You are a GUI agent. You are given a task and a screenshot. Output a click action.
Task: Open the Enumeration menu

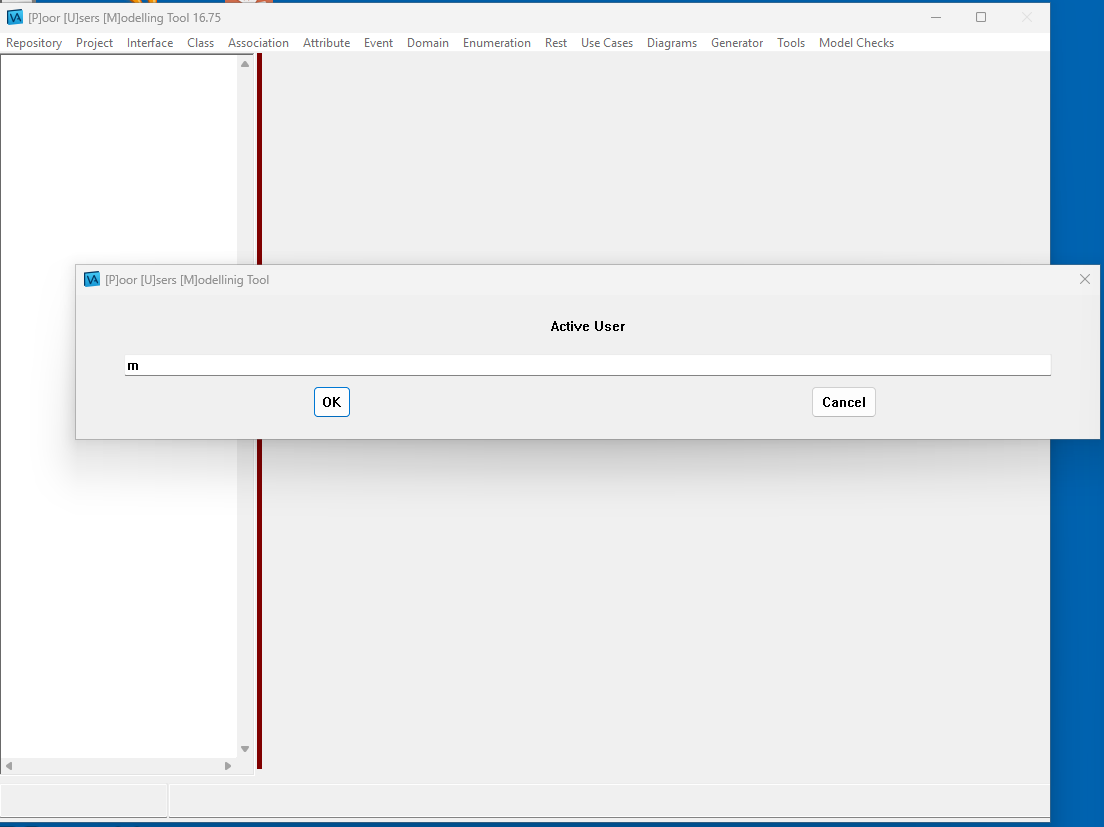(x=497, y=43)
